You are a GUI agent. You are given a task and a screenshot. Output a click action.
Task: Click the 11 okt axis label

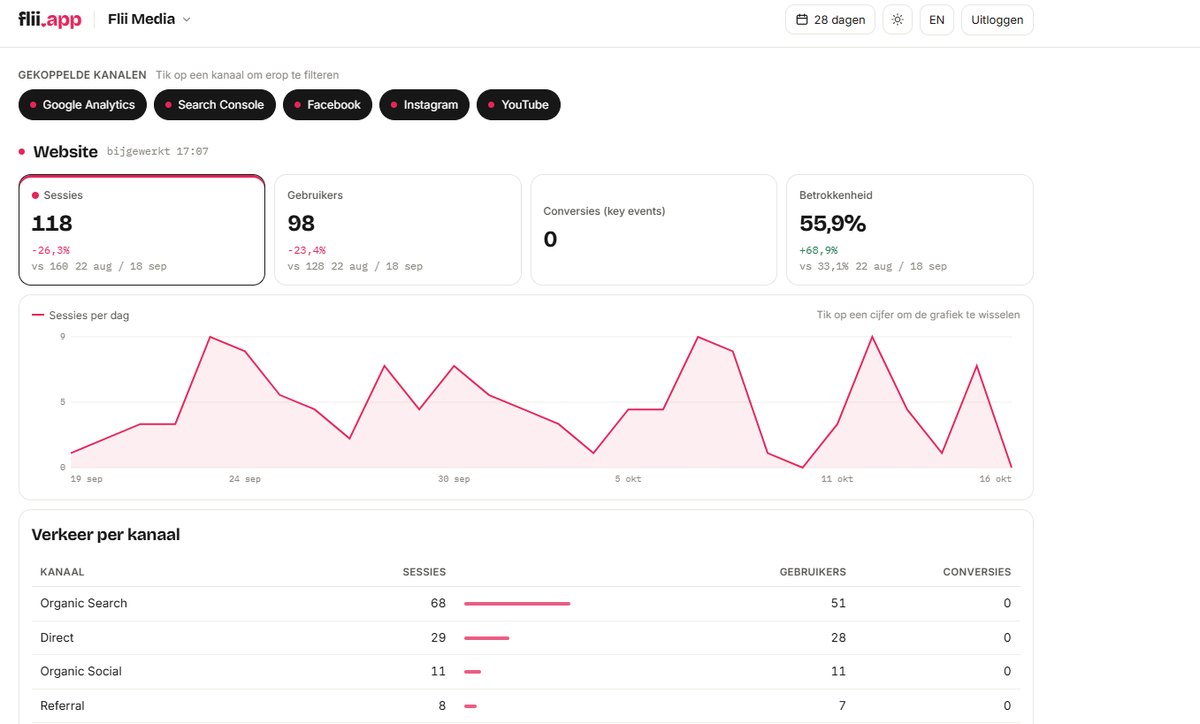click(x=837, y=479)
